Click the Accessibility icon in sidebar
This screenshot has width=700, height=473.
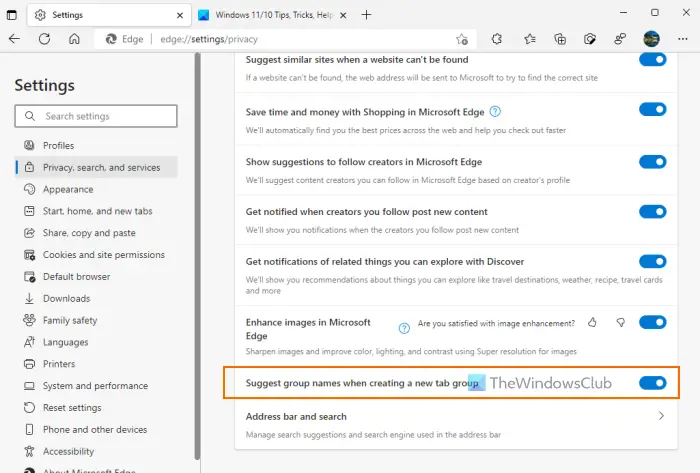[x=29, y=451]
